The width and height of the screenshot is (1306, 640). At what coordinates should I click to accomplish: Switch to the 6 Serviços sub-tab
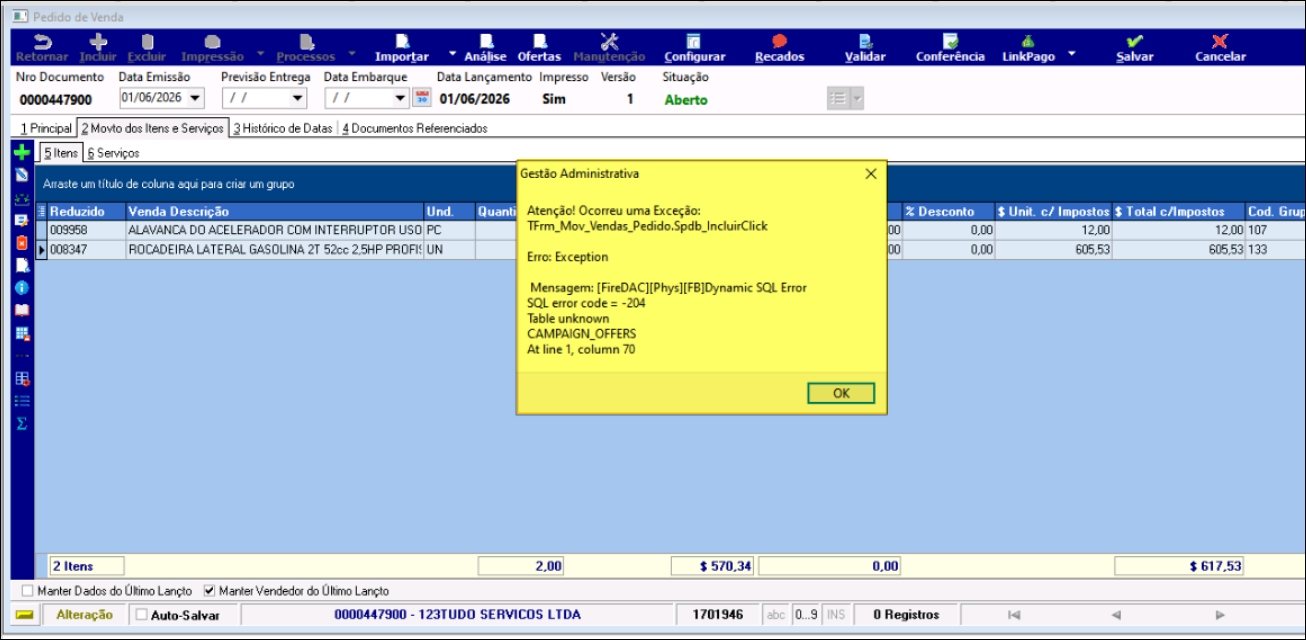[x=113, y=153]
